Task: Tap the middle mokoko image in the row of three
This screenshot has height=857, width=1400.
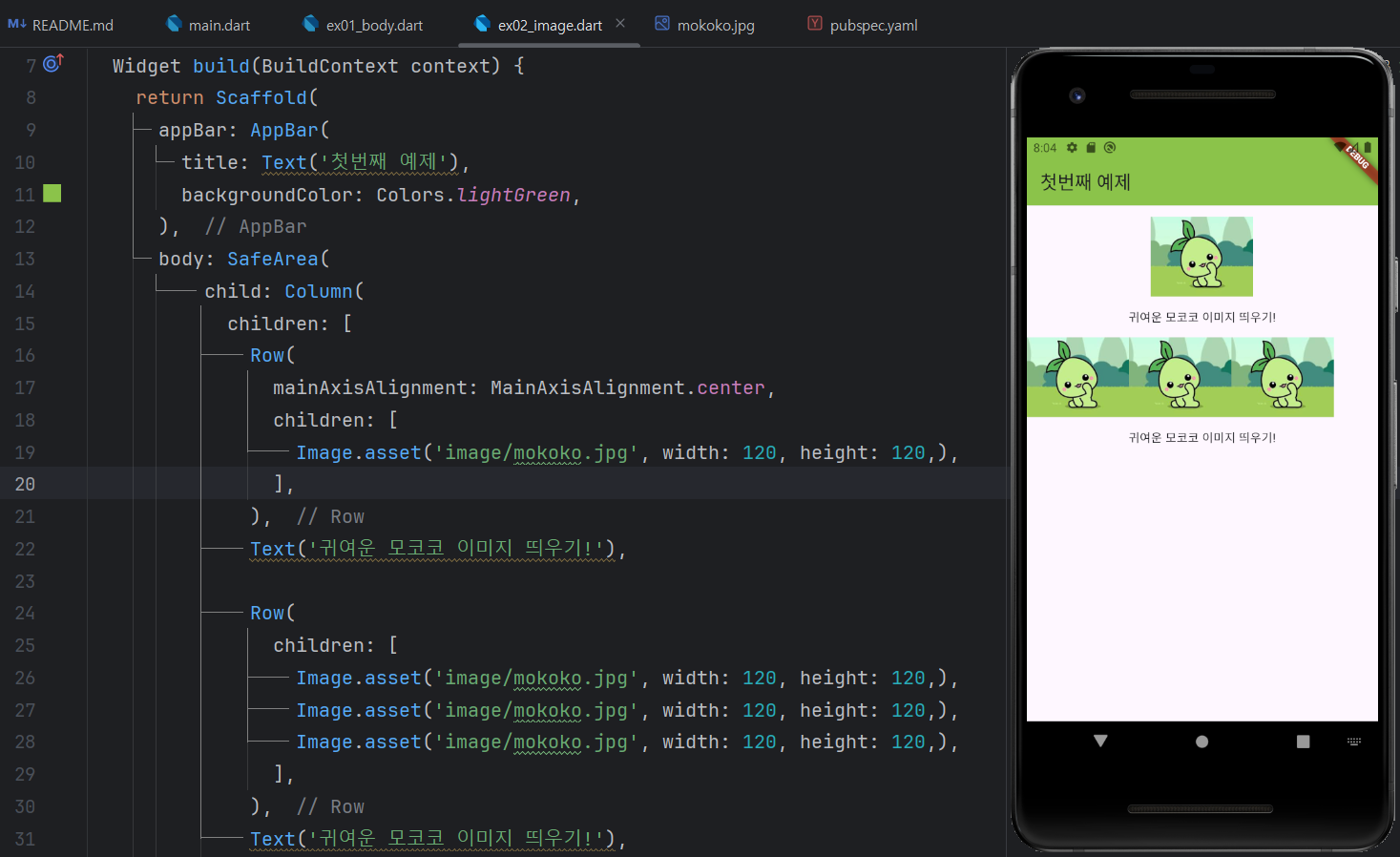Action: pos(1181,377)
